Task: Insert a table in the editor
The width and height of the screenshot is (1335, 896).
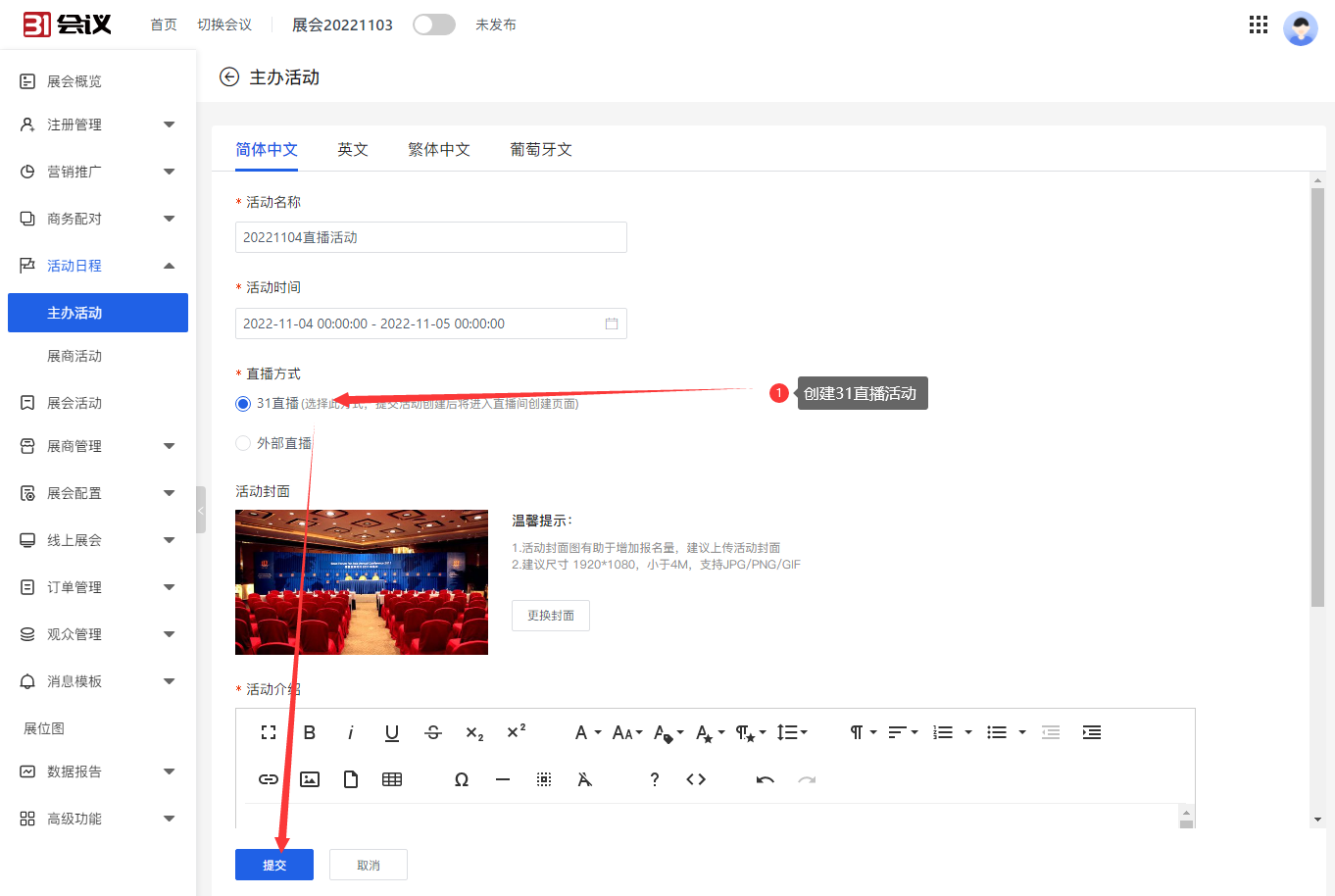Action: [392, 779]
